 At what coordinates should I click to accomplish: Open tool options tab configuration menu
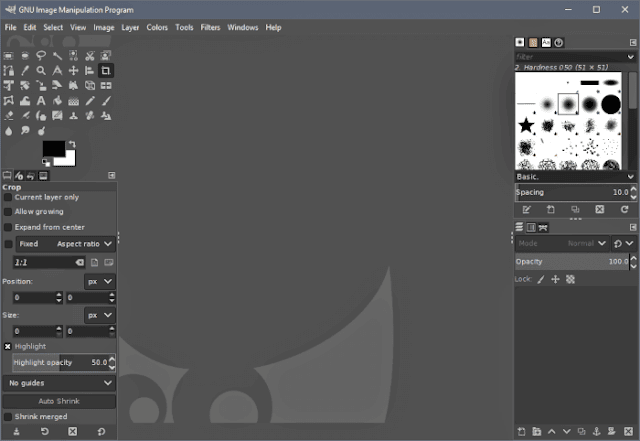click(111, 176)
